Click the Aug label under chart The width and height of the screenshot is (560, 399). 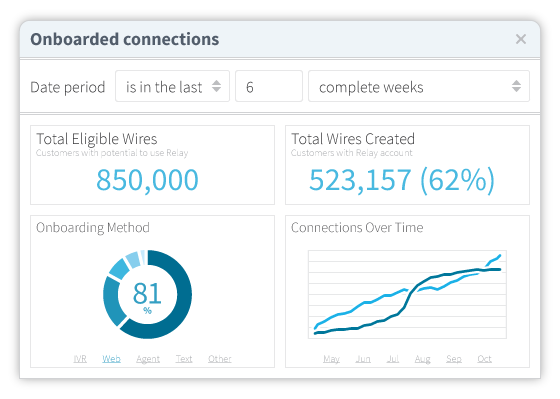click(422, 359)
